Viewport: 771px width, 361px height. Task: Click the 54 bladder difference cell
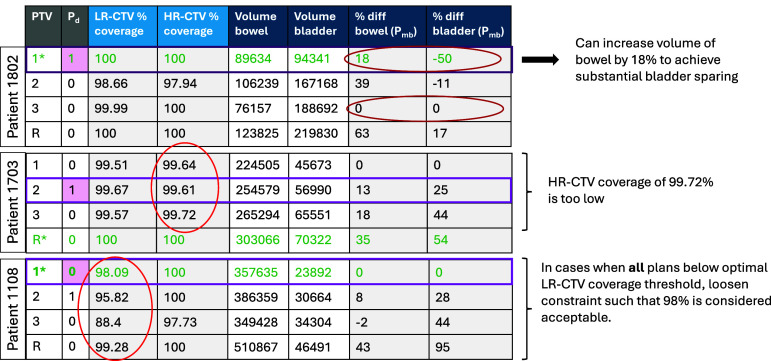(x=469, y=240)
